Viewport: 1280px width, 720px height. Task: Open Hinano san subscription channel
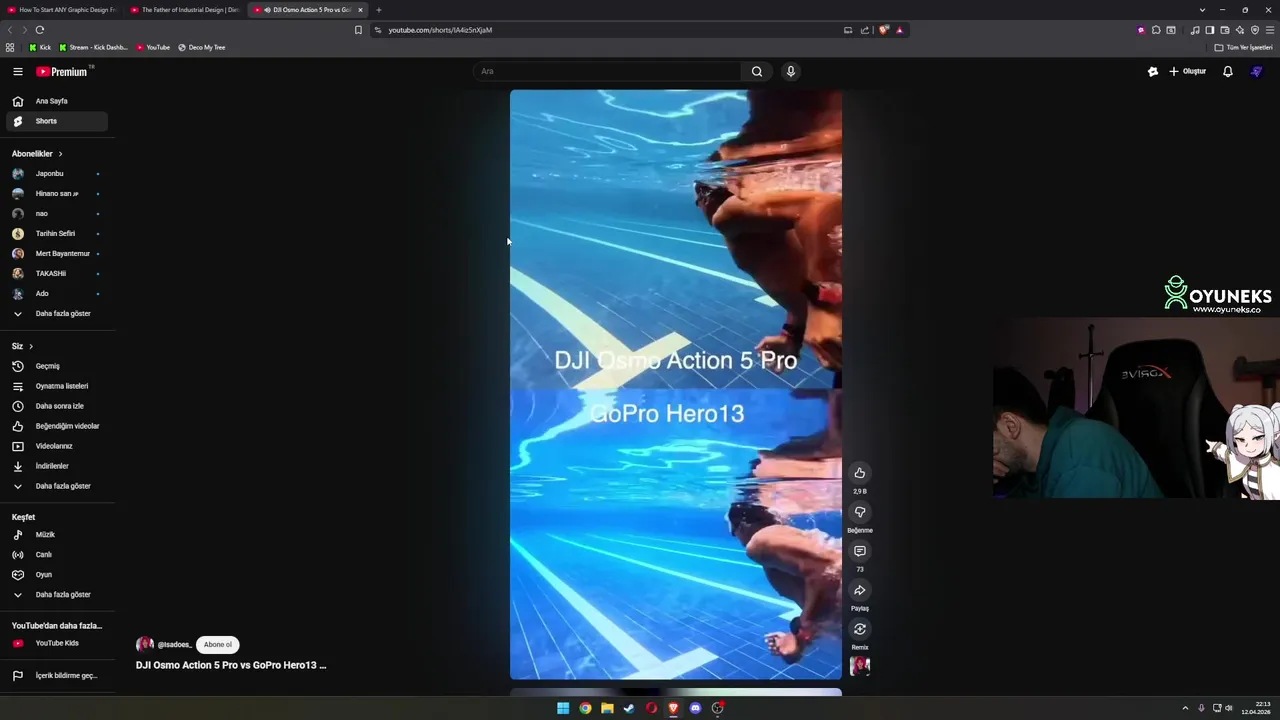(x=57, y=194)
